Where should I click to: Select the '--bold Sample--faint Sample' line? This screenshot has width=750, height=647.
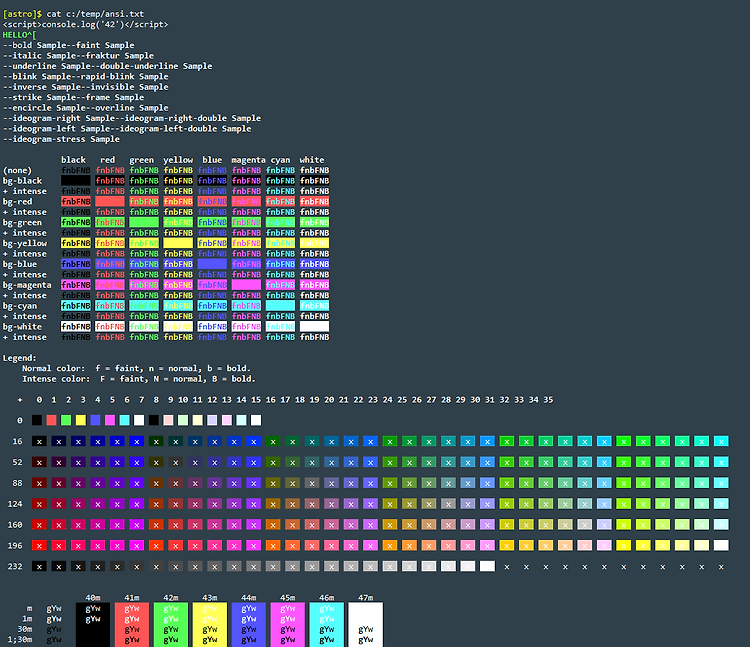(x=68, y=45)
